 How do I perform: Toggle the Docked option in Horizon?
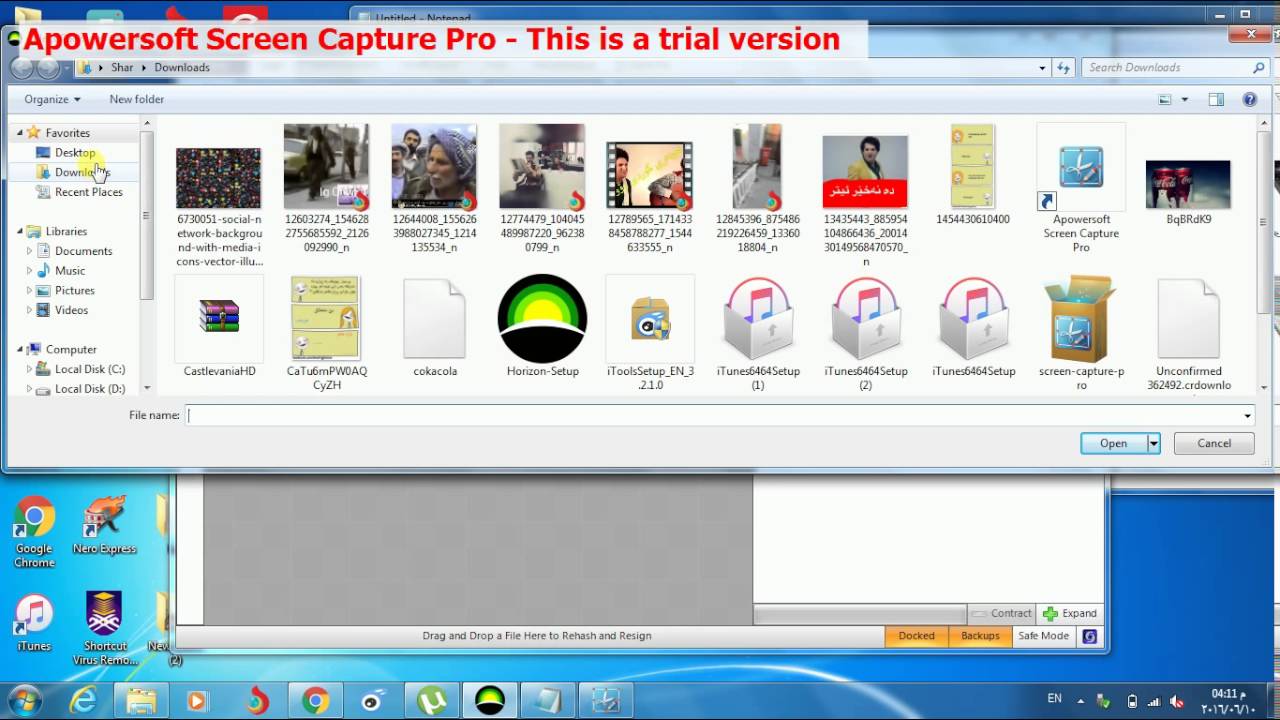pos(916,636)
